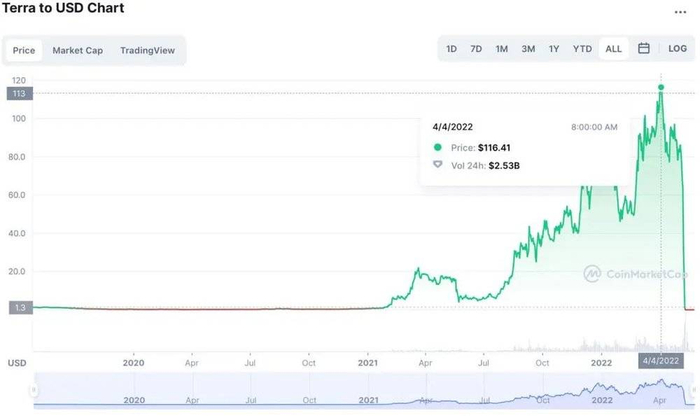Viewport: 700px width, 416px height.
Task: Select the 7D time range
Action: point(476,48)
